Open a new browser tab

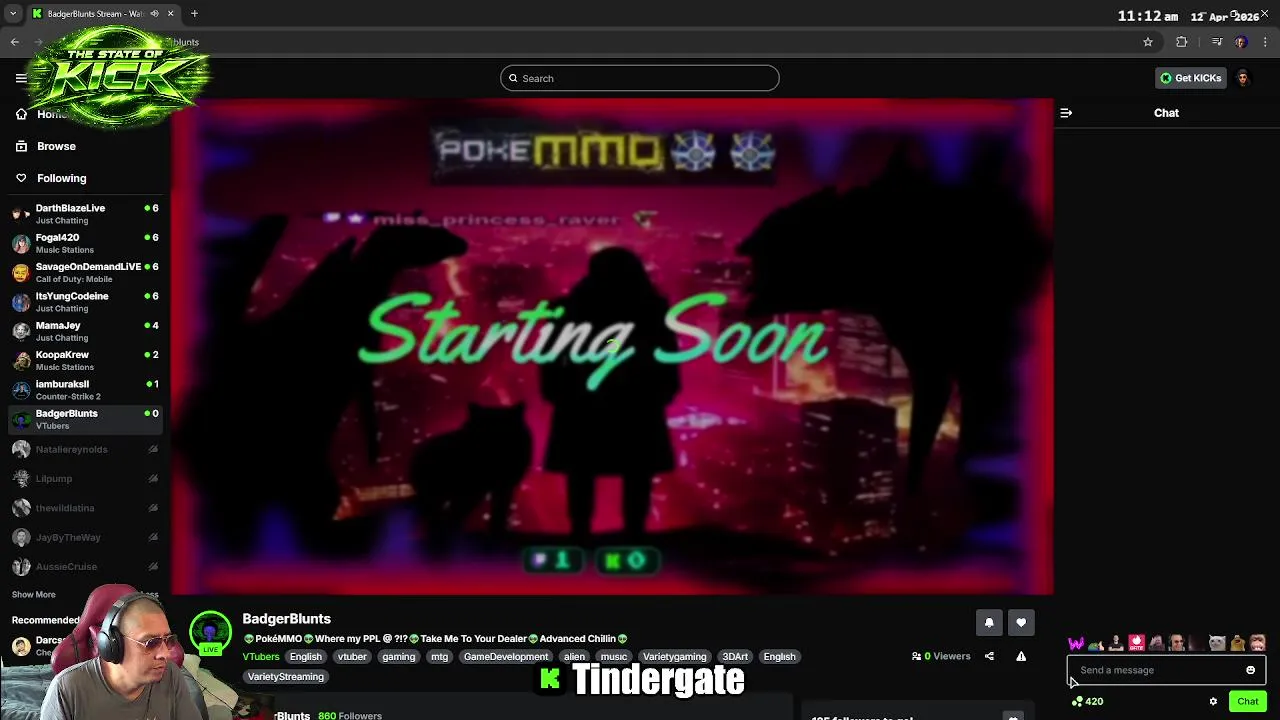(194, 14)
